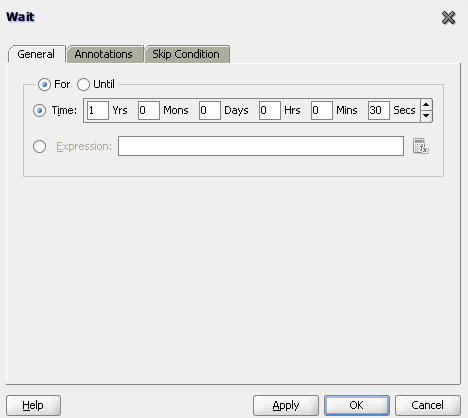Focus the Hrs input field
Image resolution: width=468 pixels, height=418 pixels.
pos(270,110)
